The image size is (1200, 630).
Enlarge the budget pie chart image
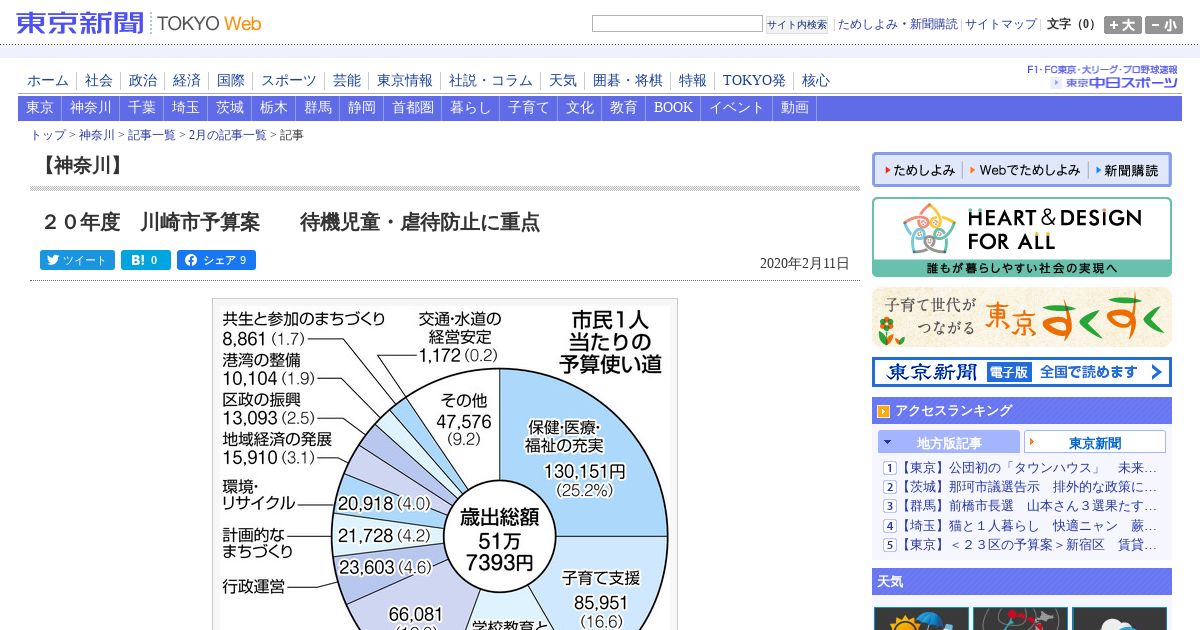click(x=445, y=464)
